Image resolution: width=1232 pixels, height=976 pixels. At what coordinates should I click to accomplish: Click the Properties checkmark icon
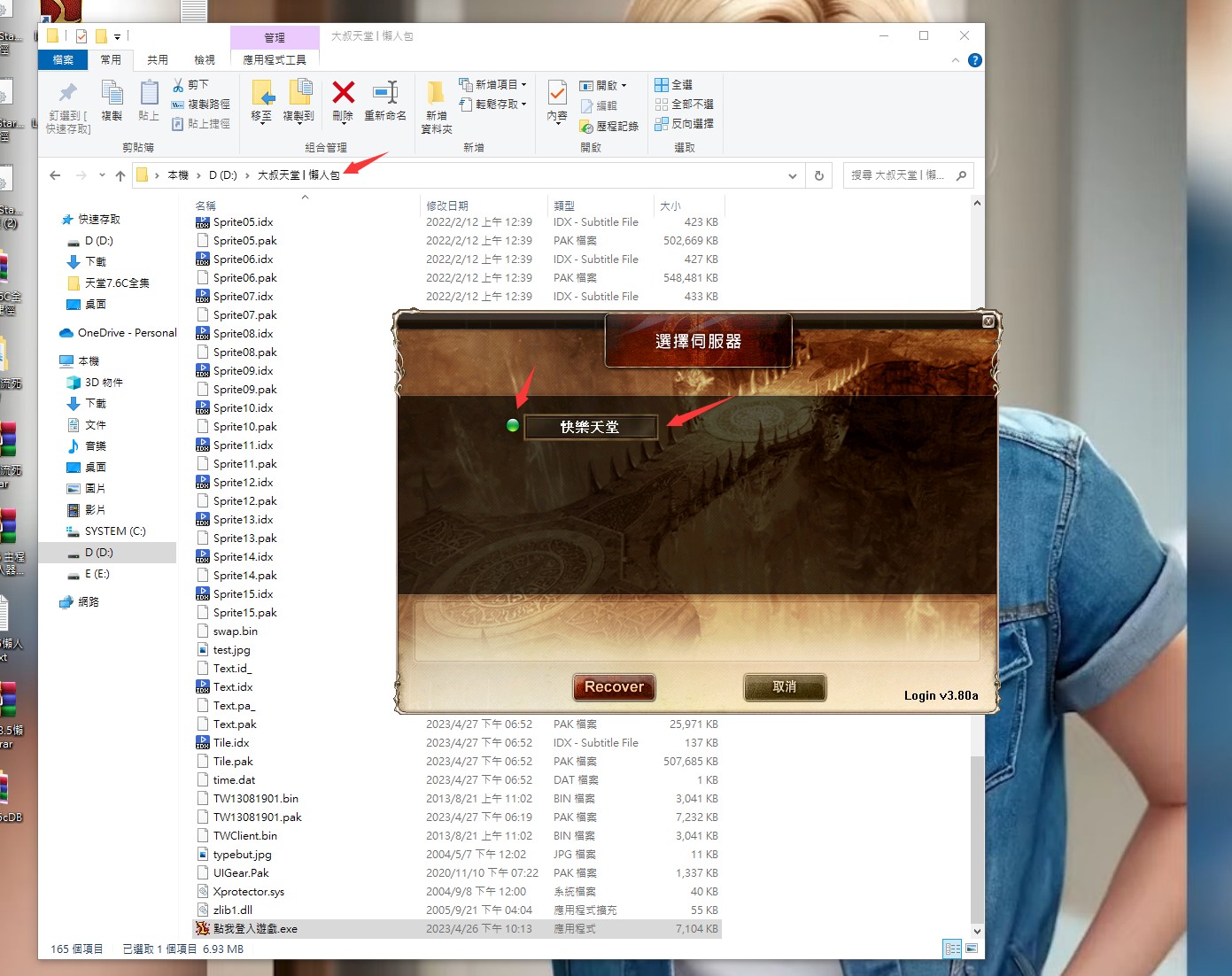(x=557, y=92)
